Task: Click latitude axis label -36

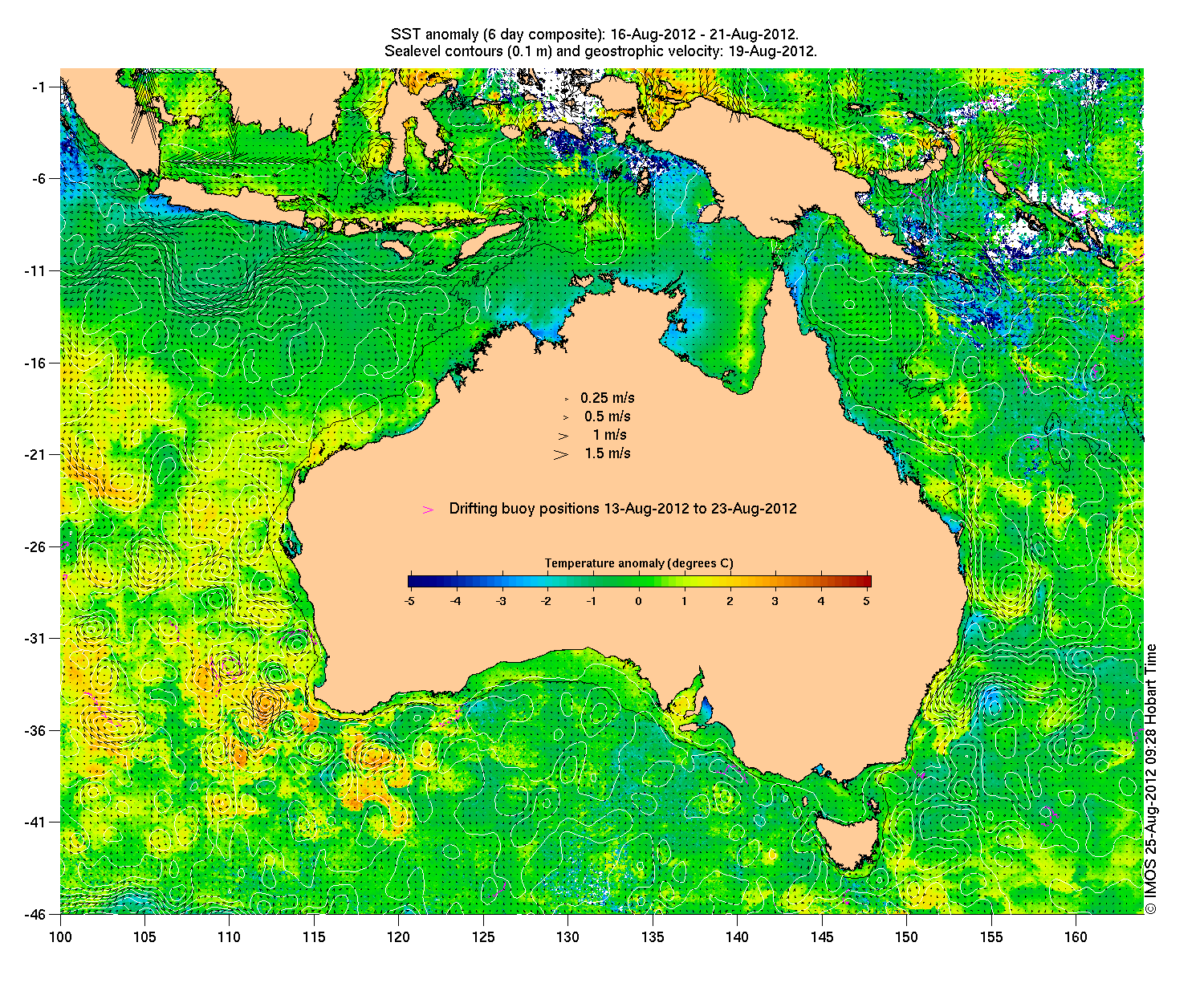Action: (x=35, y=731)
